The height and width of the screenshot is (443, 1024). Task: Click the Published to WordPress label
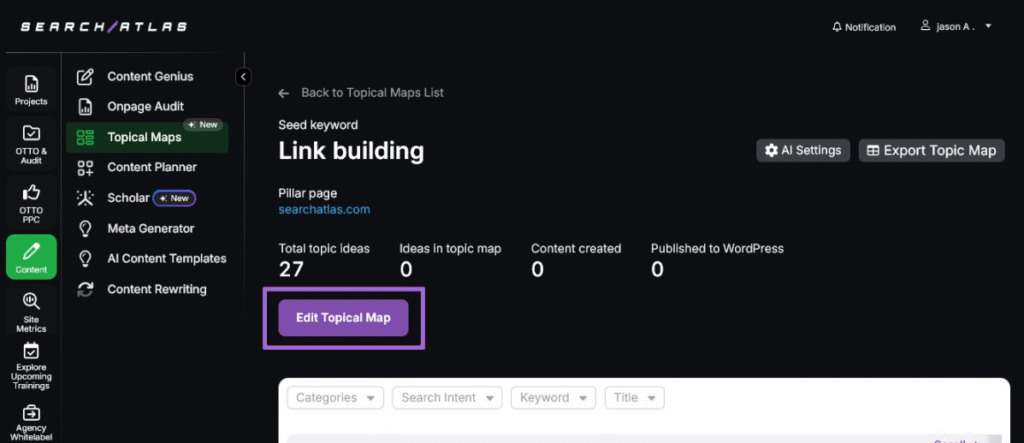(x=717, y=248)
